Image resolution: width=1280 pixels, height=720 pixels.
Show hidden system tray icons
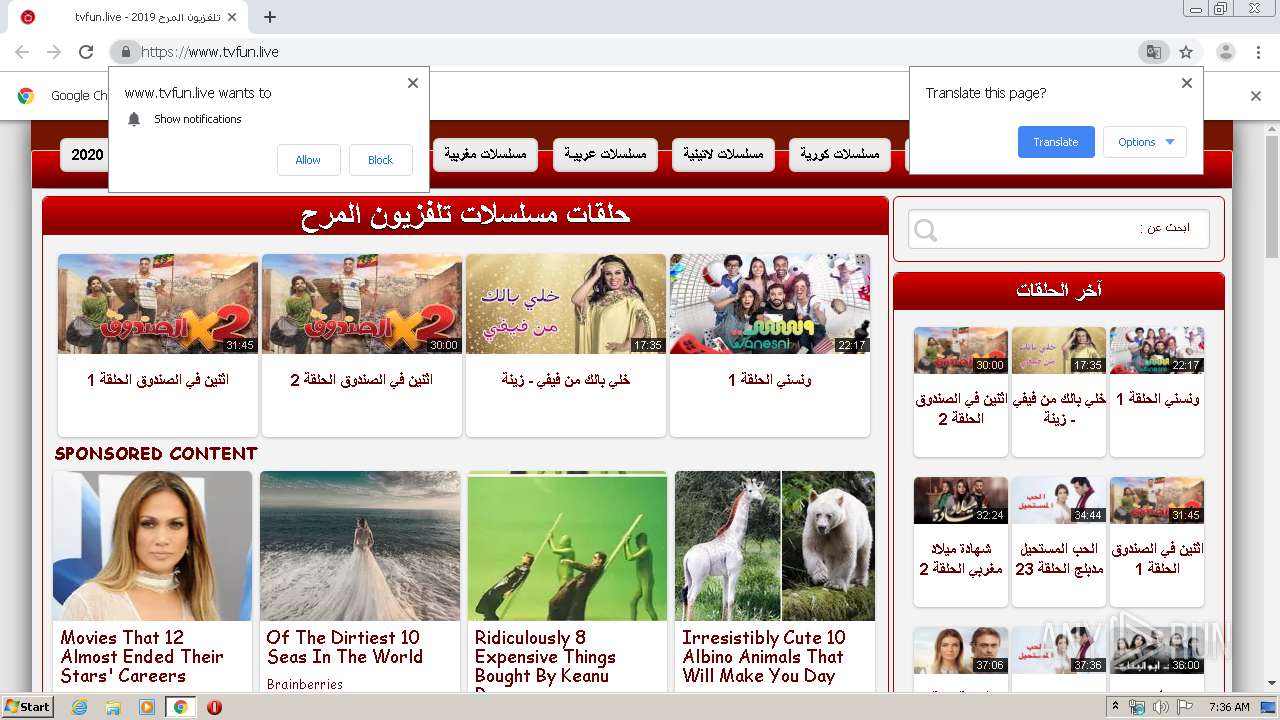coord(1115,707)
